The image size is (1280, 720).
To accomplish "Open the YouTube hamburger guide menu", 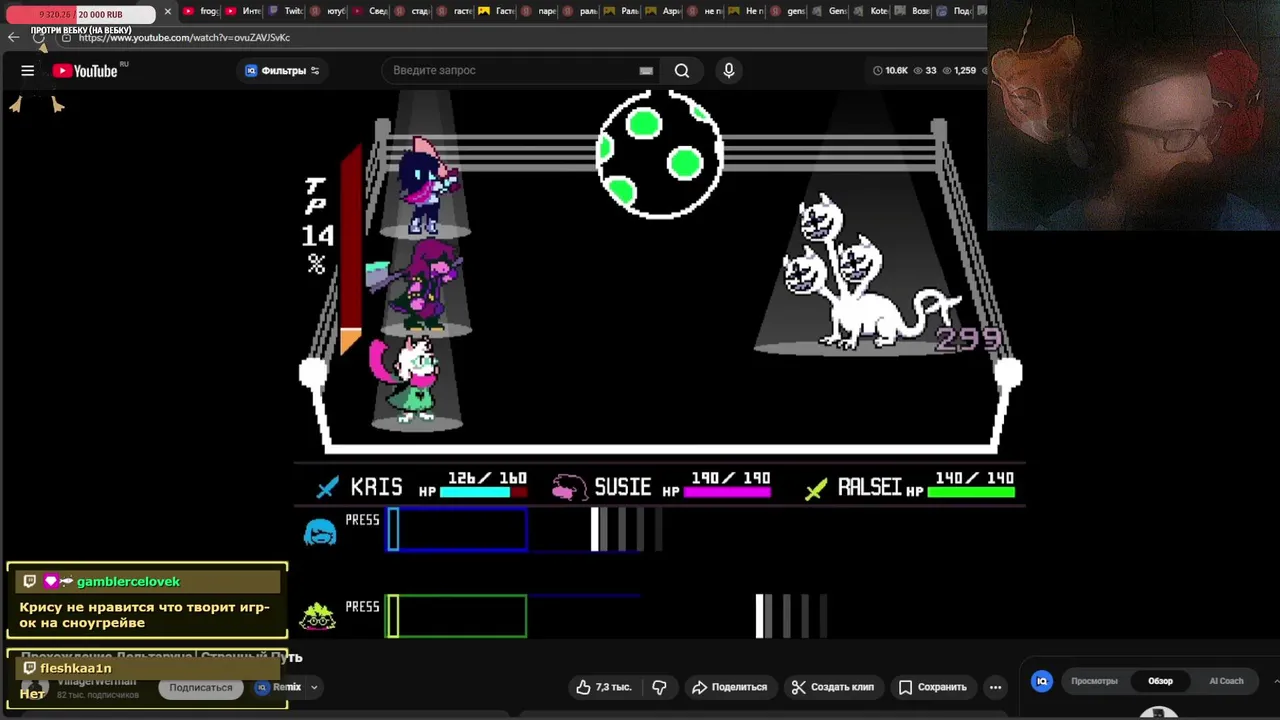I will [28, 70].
